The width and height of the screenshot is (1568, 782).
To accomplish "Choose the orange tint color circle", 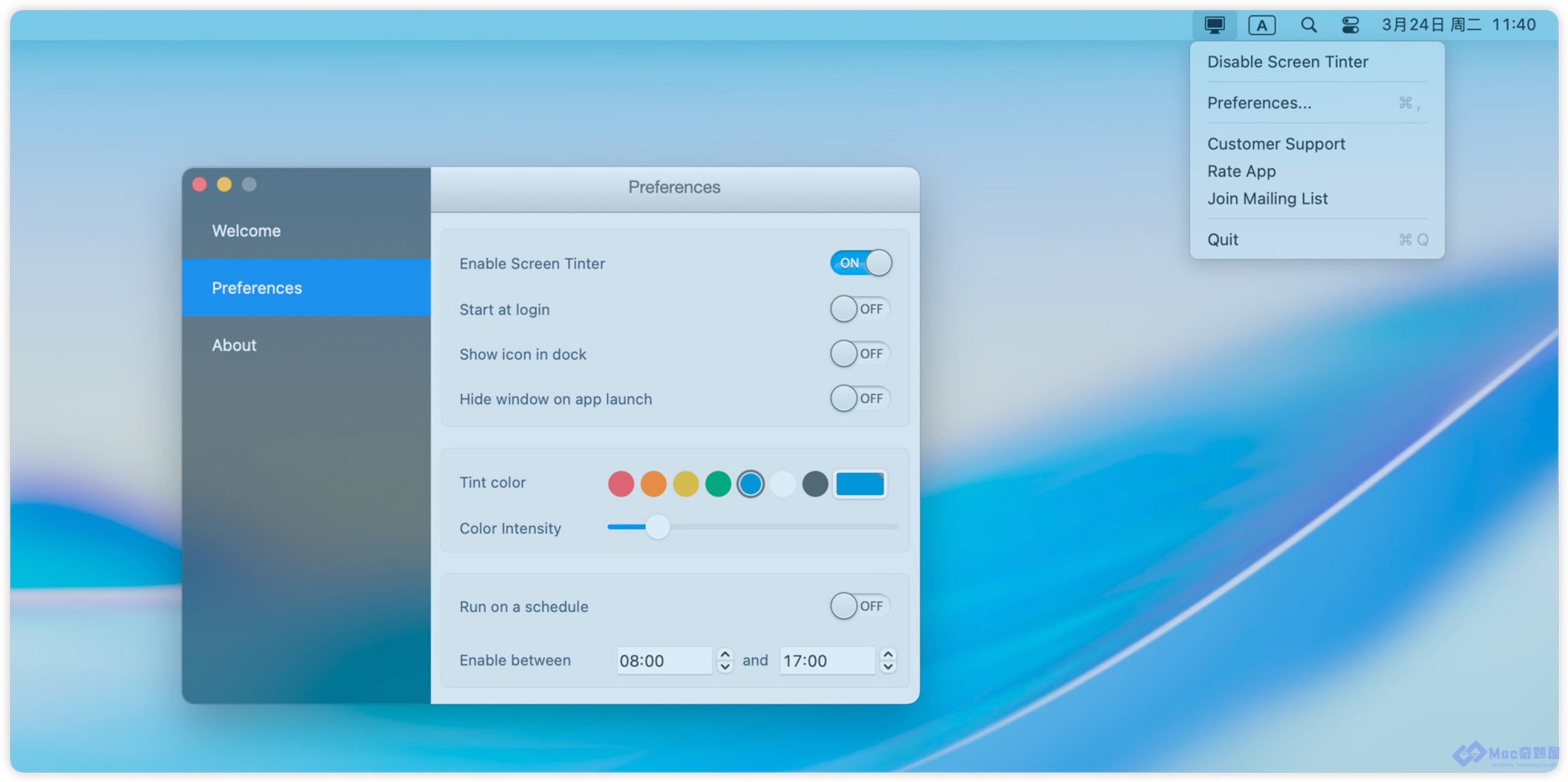I will pos(653,484).
